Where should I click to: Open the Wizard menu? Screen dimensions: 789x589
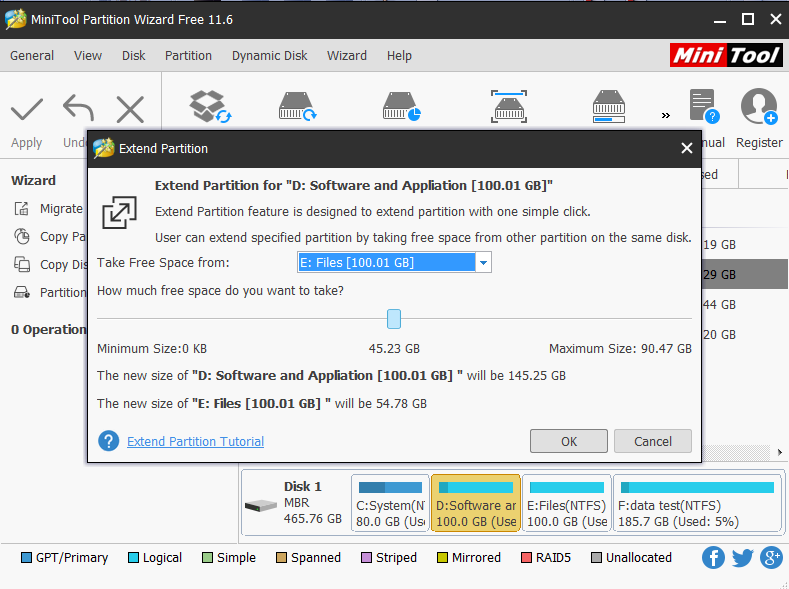[x=347, y=55]
